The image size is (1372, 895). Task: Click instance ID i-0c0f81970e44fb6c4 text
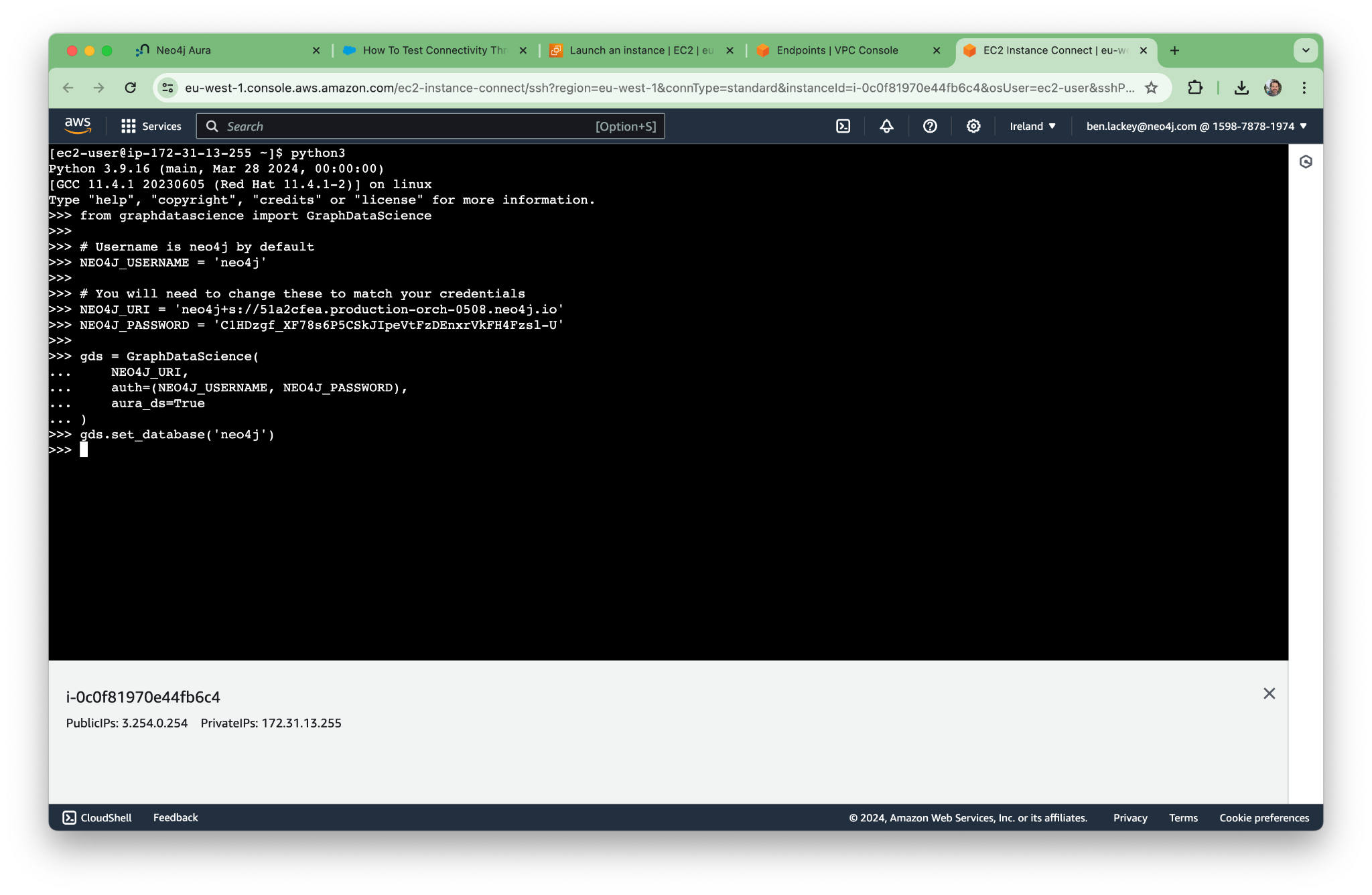click(143, 697)
